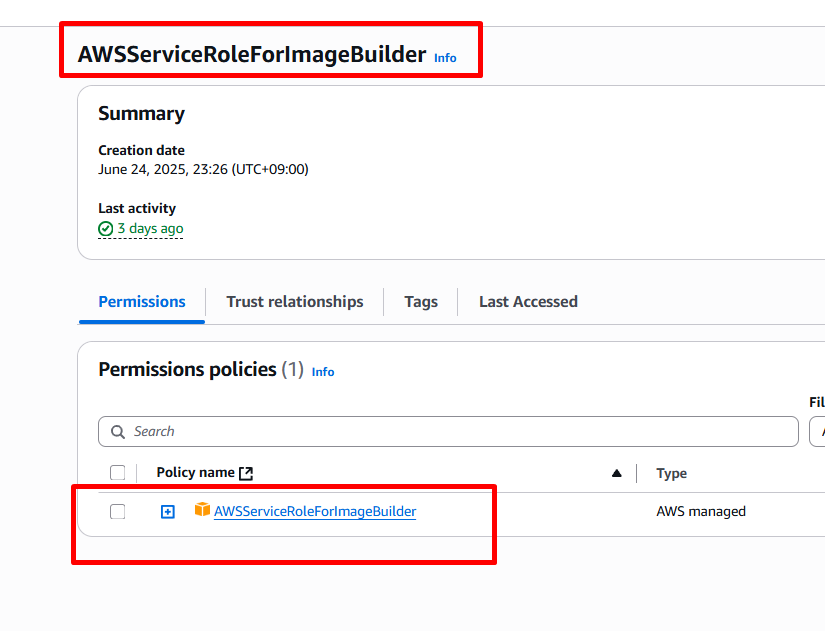Image resolution: width=825 pixels, height=631 pixels.
Task: Click the external link icon beside Policy name
Action: coord(246,473)
